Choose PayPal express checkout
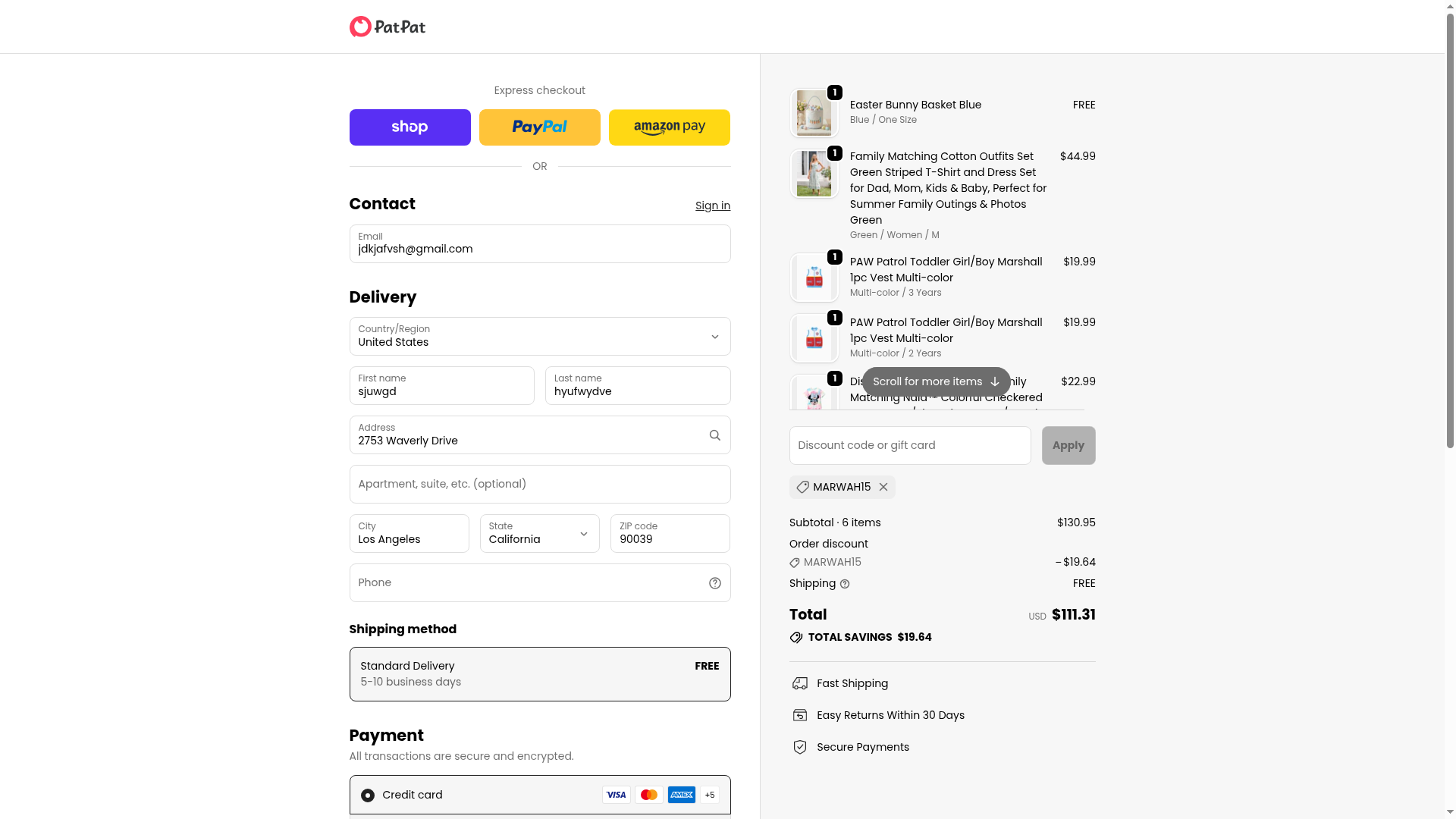This screenshot has width=1456, height=819. 539,127
